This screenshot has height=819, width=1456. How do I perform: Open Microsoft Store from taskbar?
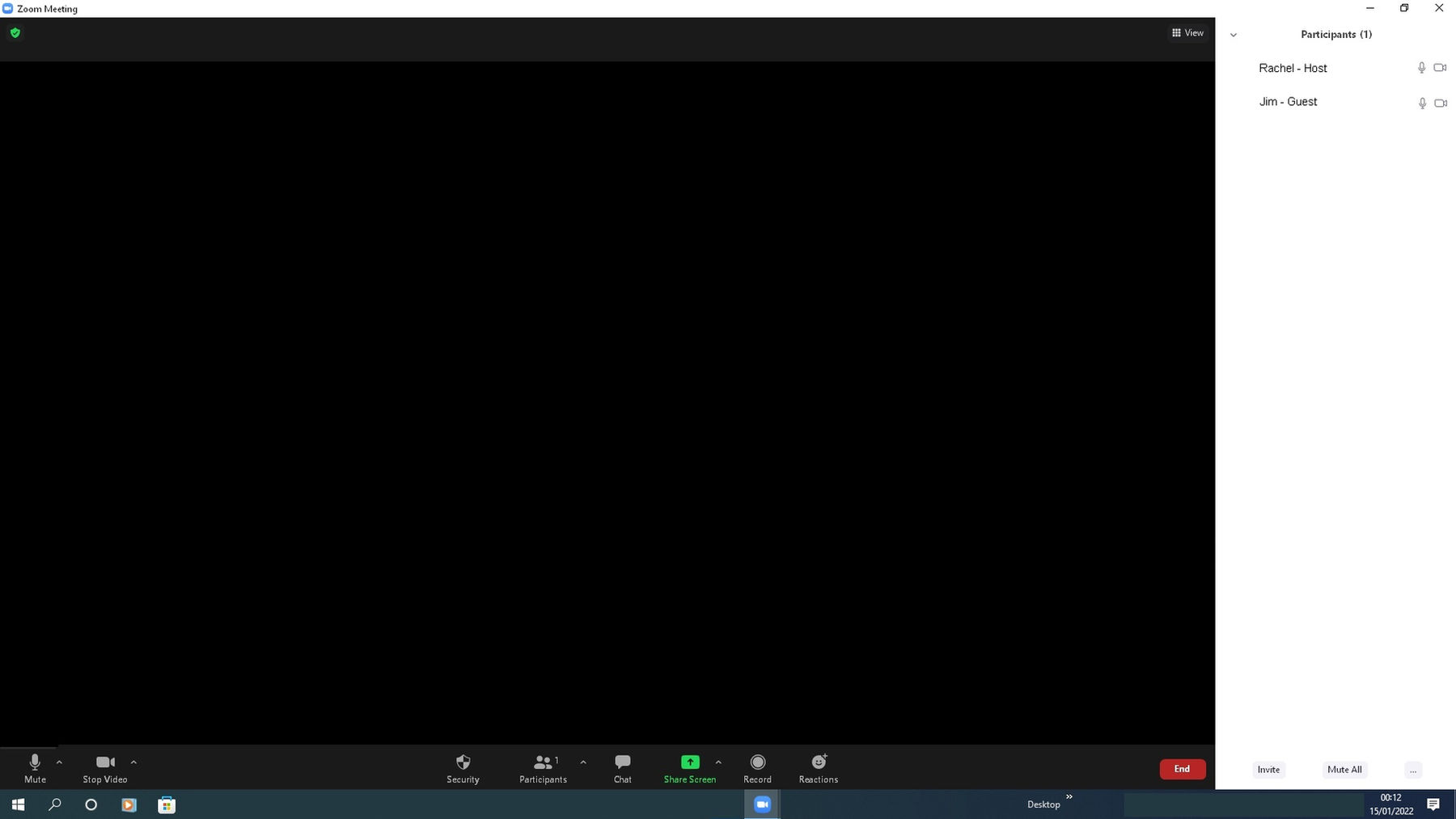pos(167,804)
